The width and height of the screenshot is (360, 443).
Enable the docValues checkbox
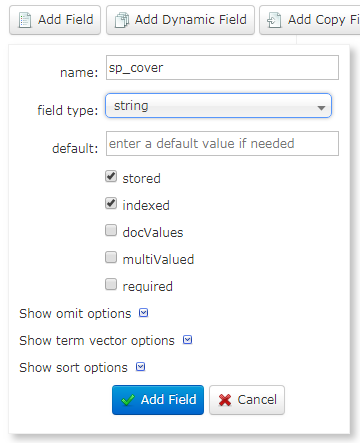click(111, 230)
